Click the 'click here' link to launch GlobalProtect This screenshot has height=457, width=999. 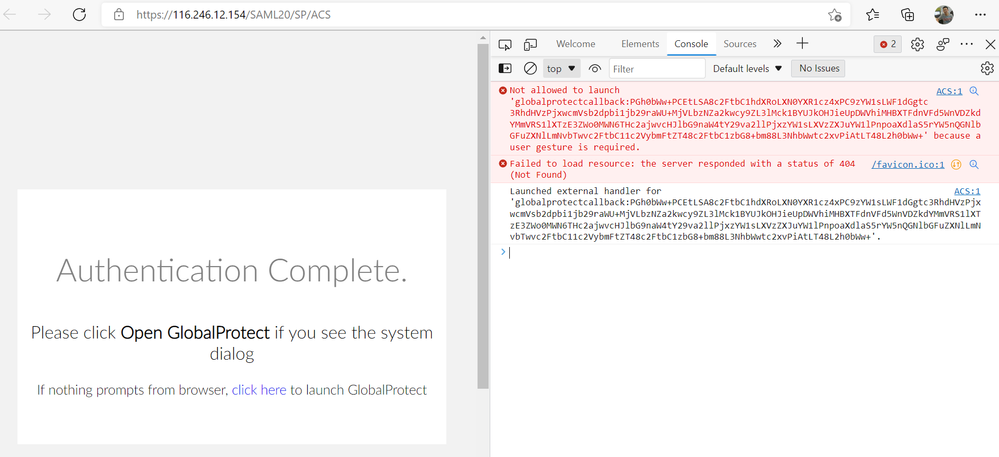(x=259, y=390)
